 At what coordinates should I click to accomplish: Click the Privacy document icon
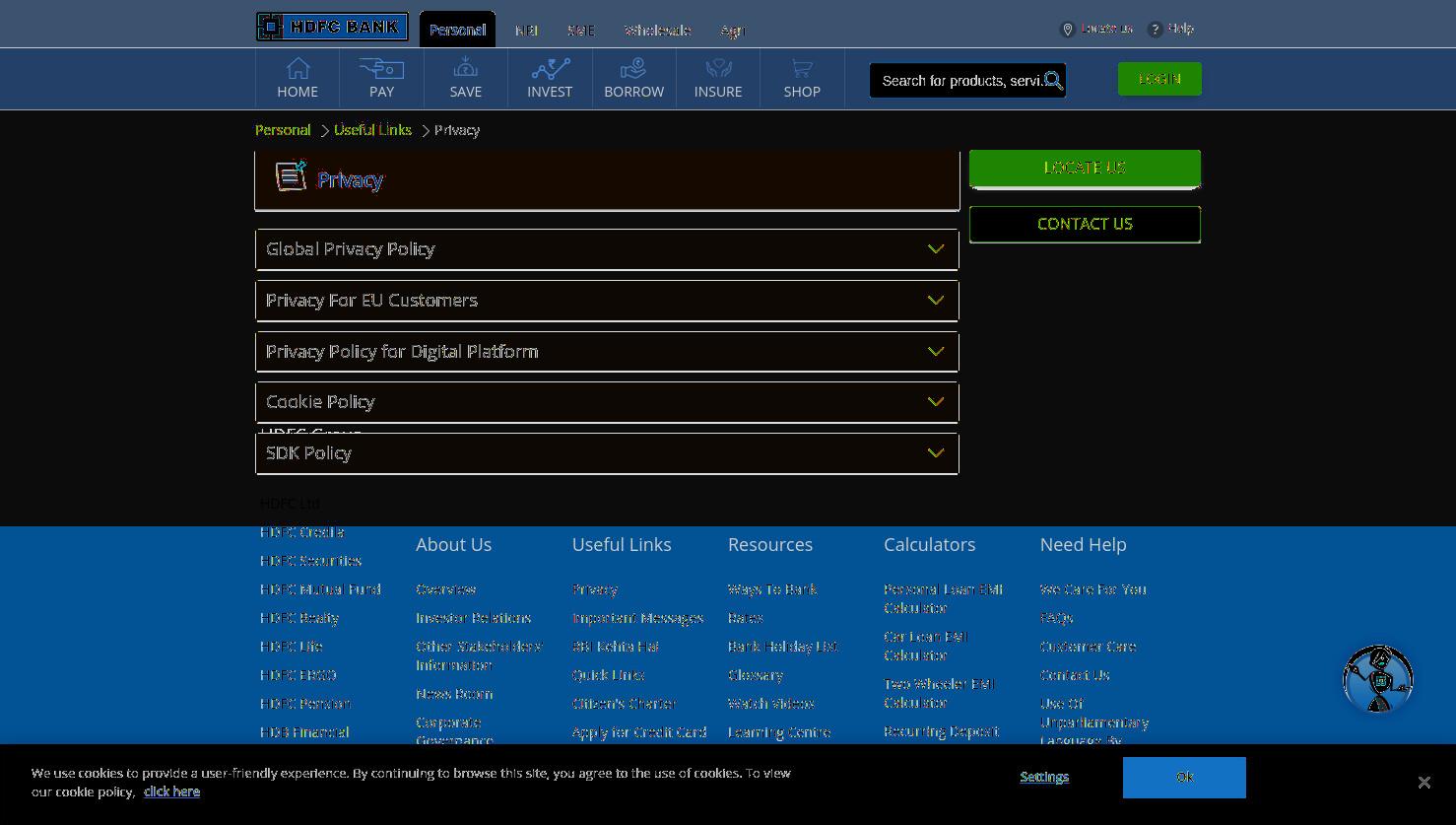click(291, 175)
